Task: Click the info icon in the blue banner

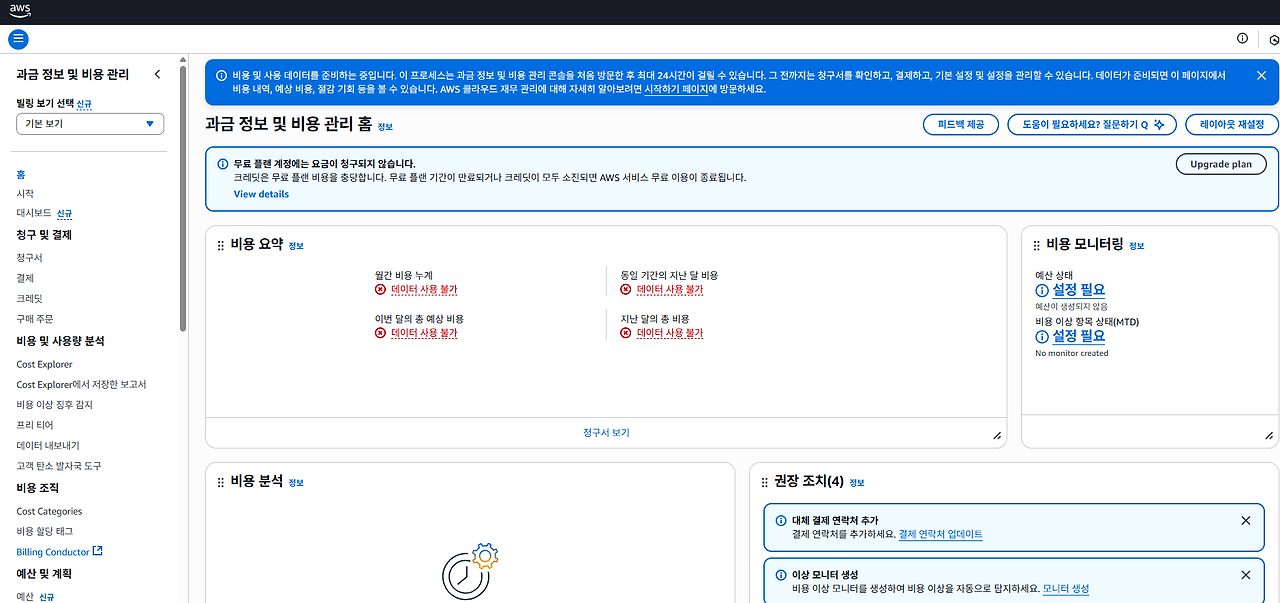Action: coord(222,75)
